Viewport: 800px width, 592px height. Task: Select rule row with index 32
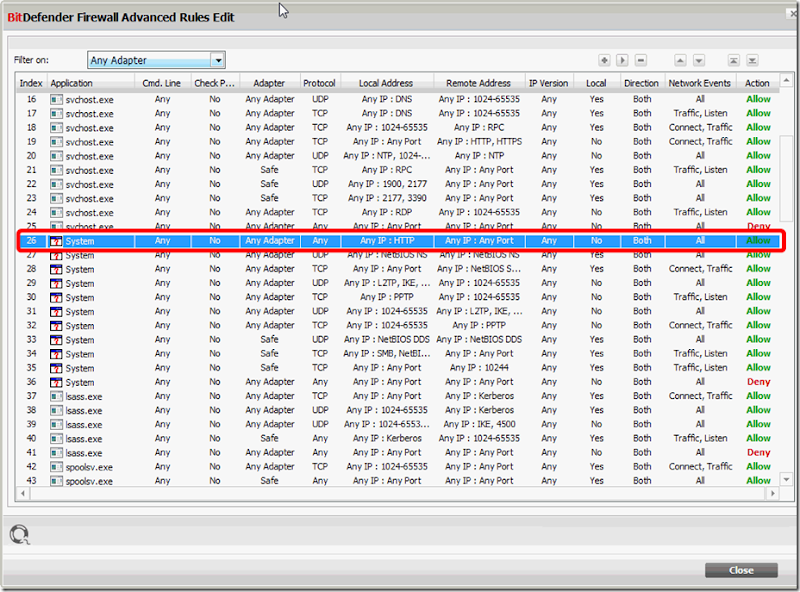(397, 326)
